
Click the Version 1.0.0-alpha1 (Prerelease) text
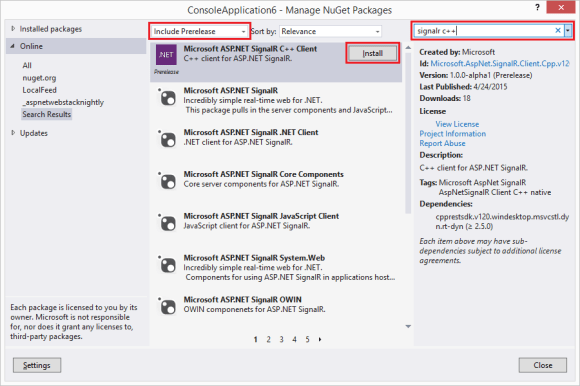476,75
